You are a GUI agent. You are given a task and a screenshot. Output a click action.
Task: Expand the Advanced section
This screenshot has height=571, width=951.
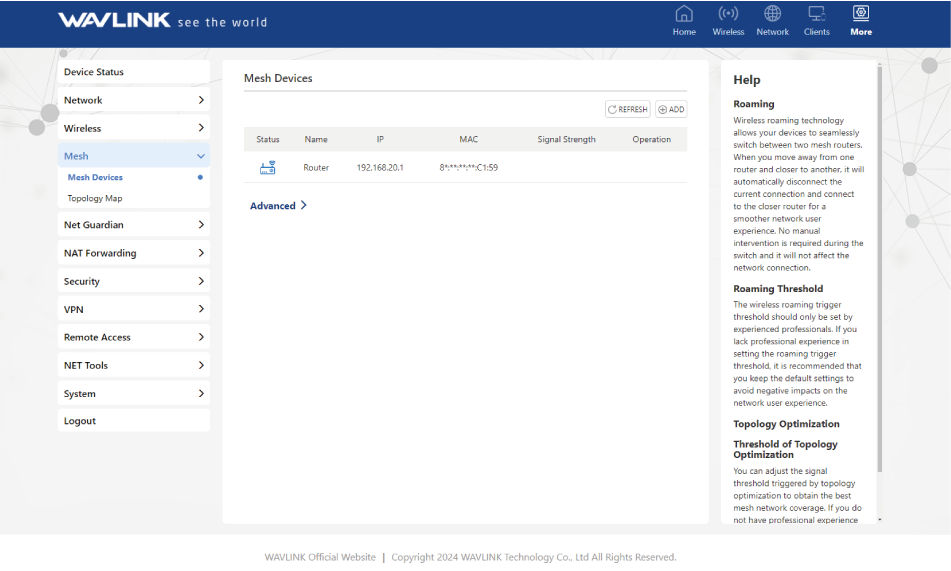(x=278, y=206)
